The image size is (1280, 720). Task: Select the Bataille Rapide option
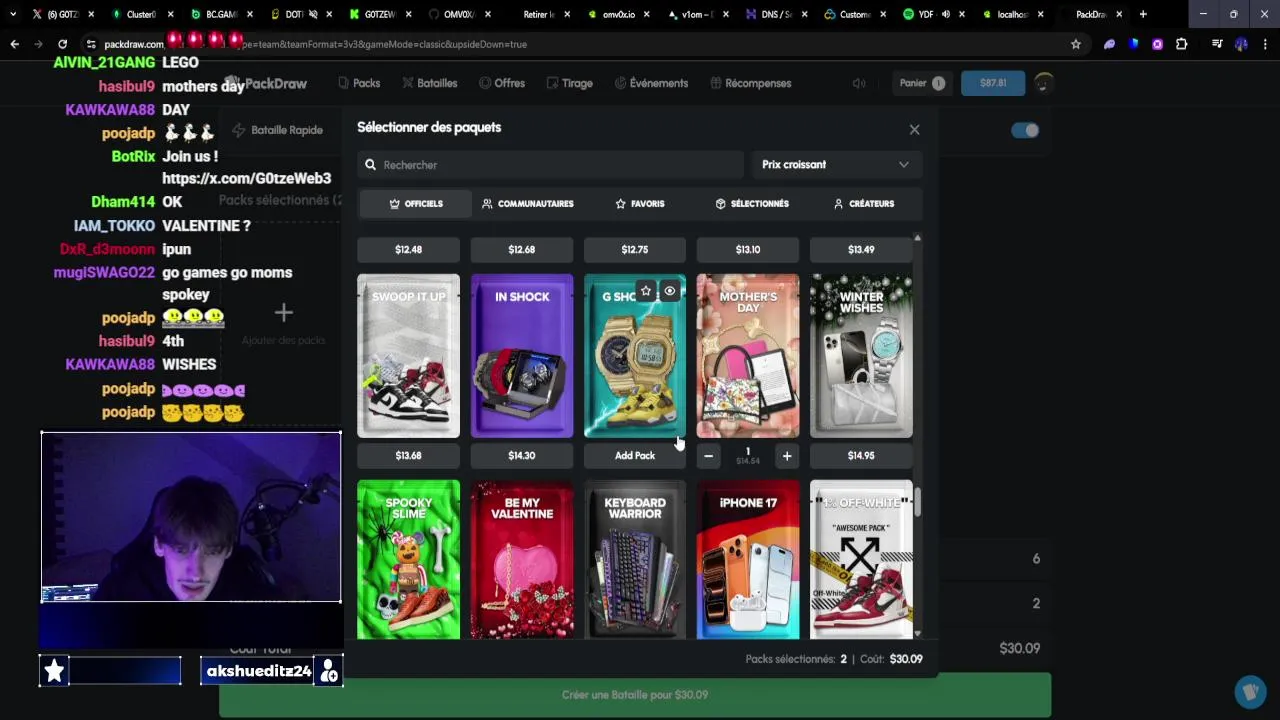pos(277,130)
